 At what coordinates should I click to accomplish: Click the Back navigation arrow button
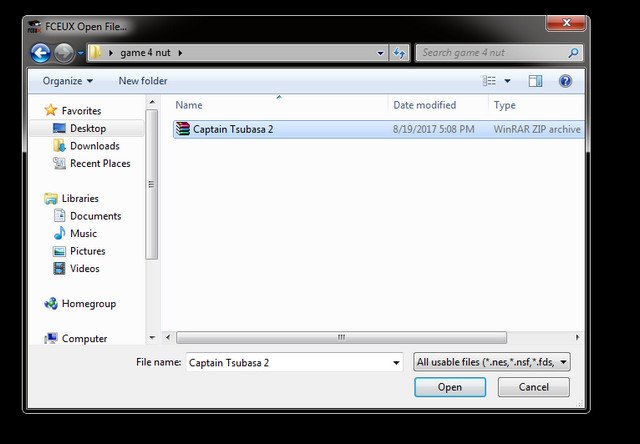click(41, 53)
